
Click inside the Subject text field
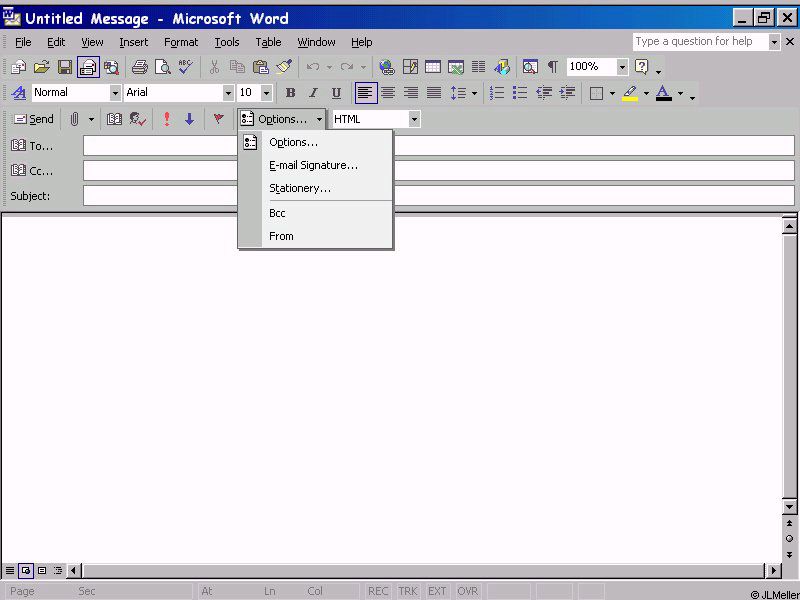point(438,196)
